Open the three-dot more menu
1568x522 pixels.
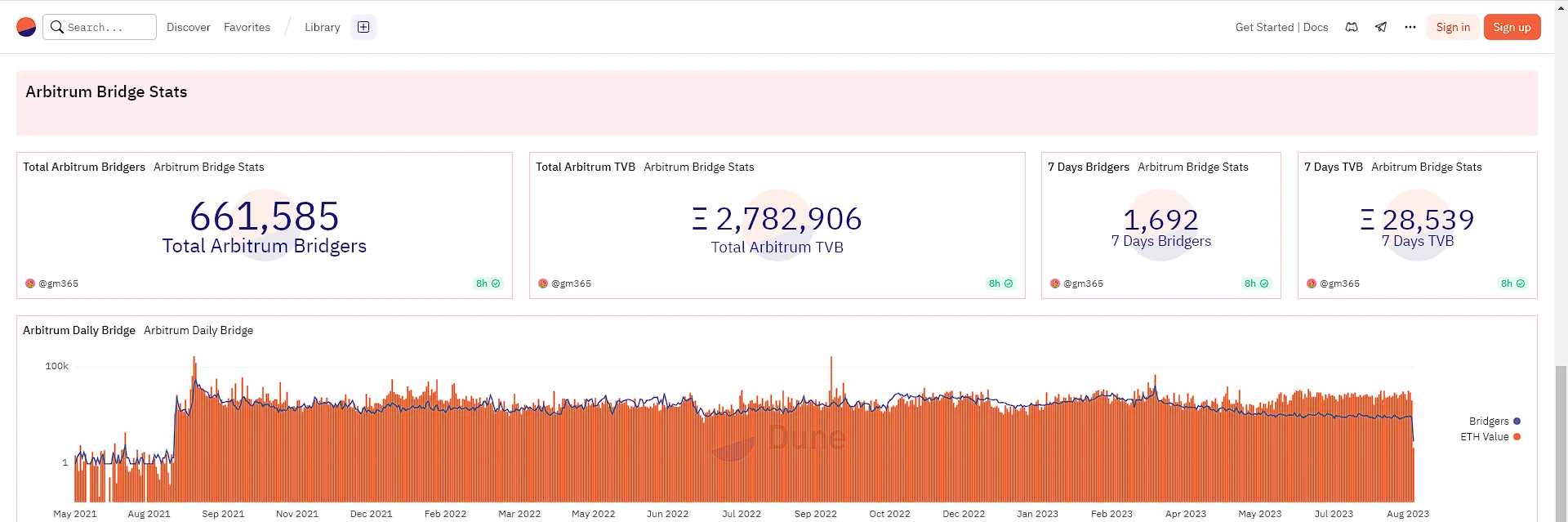(1410, 27)
